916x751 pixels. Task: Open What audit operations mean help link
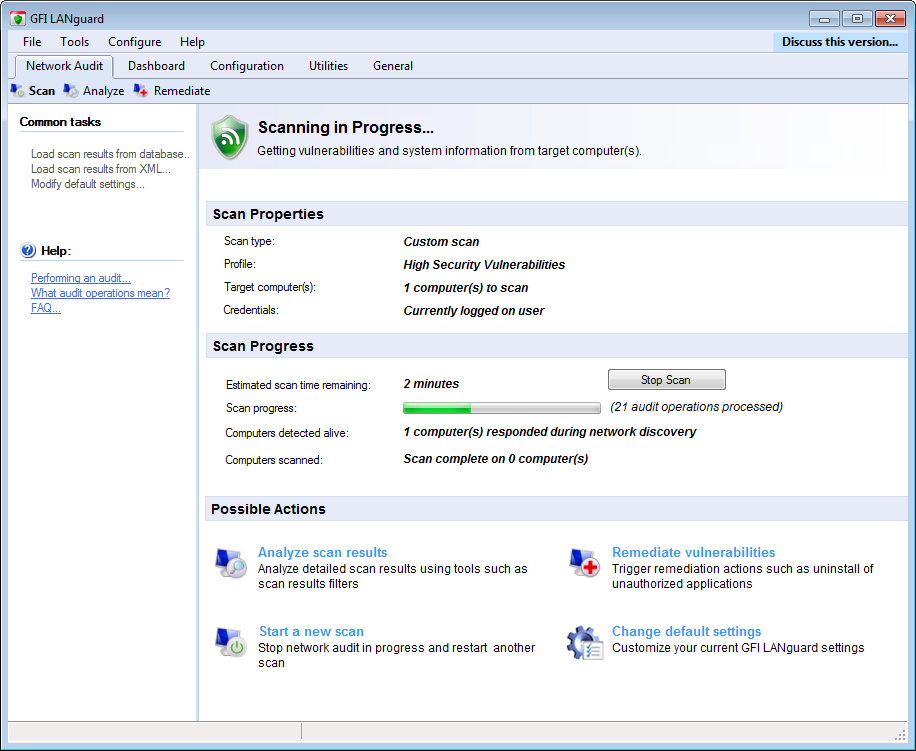coord(100,293)
